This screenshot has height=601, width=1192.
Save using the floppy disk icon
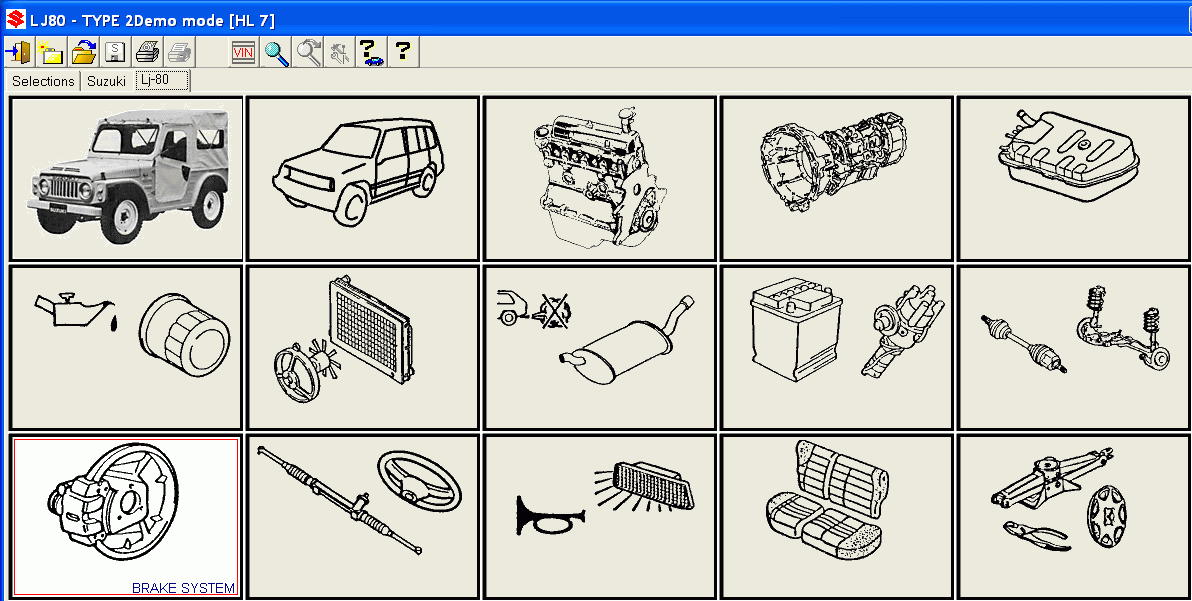115,52
